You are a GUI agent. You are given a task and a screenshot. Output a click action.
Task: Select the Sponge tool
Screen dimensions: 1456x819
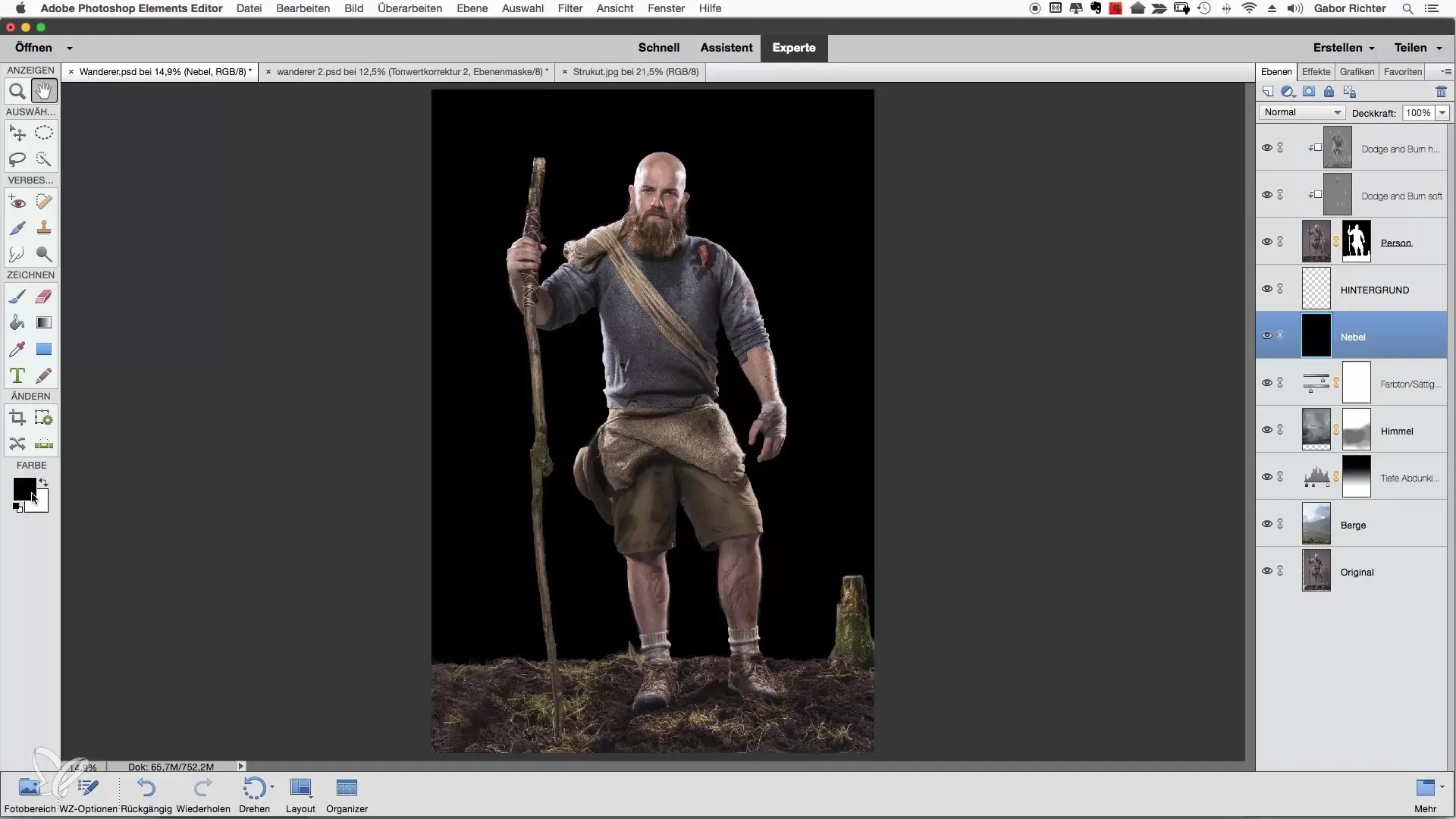pos(44,254)
